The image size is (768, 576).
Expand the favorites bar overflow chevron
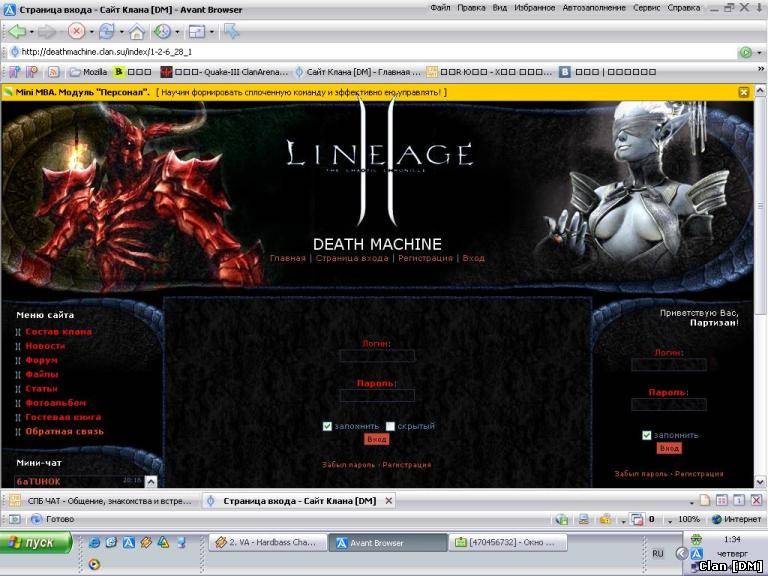coord(761,69)
